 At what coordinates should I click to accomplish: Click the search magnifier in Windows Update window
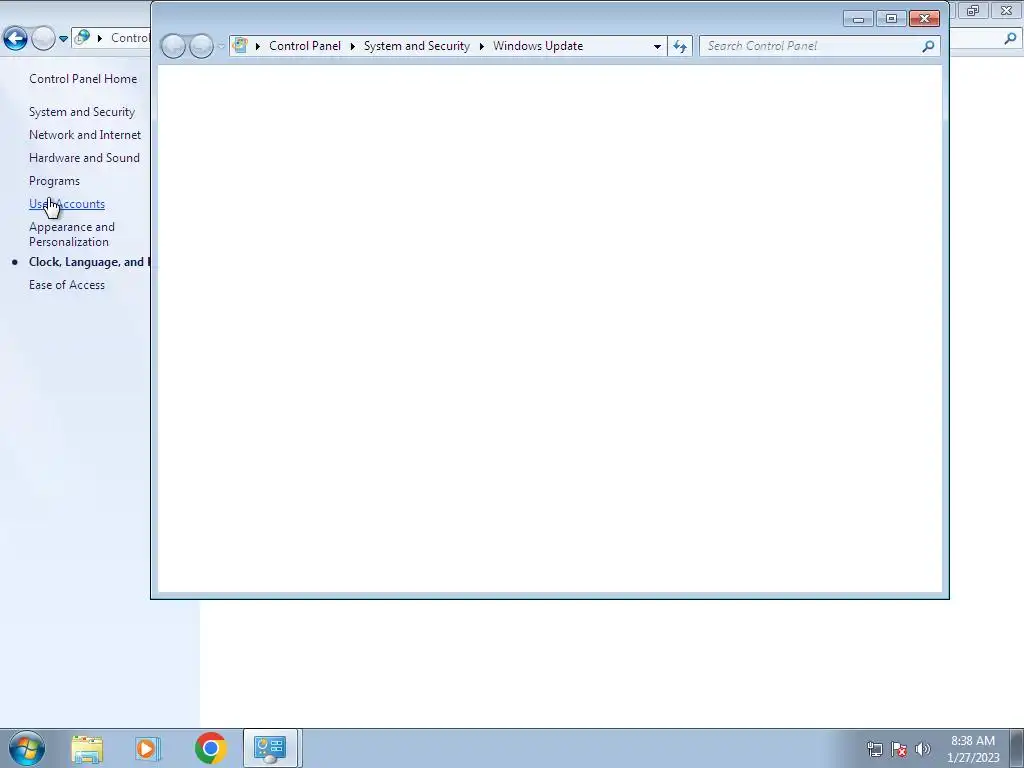click(x=928, y=46)
